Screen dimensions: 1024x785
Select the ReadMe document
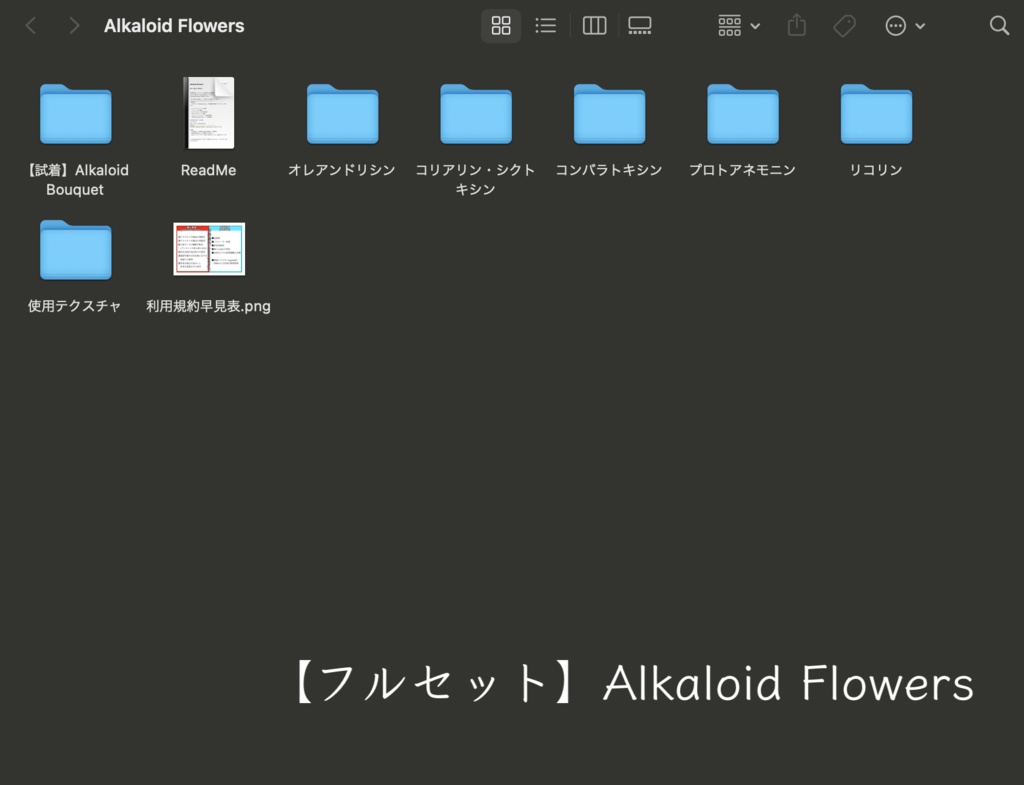point(208,113)
